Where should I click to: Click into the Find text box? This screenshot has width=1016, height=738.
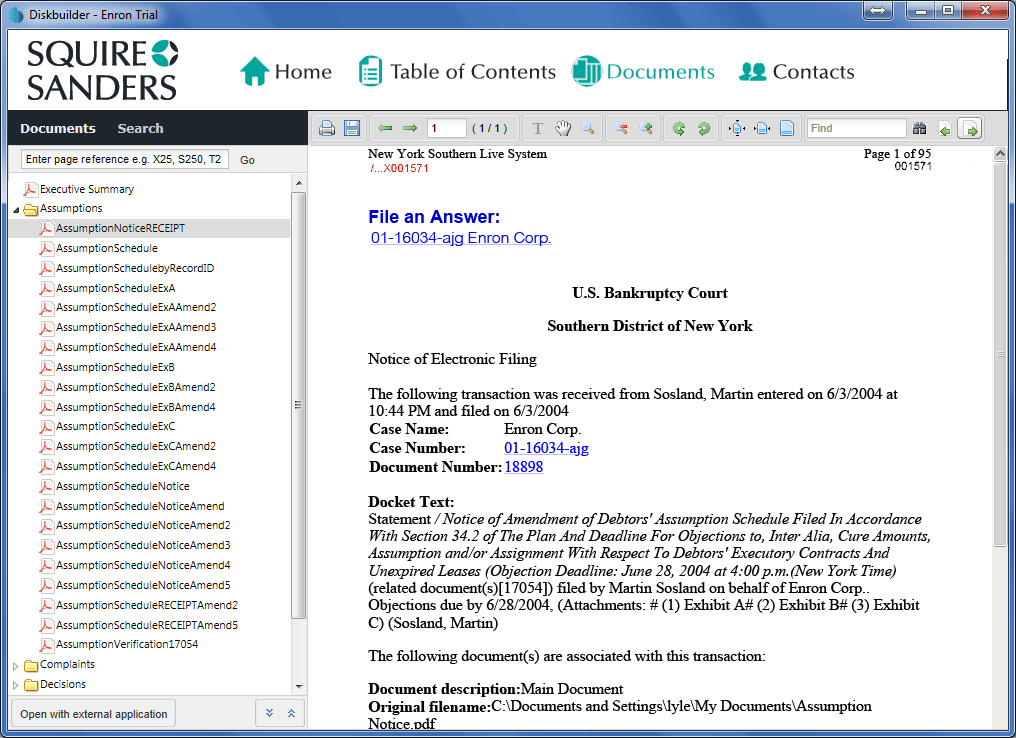856,128
